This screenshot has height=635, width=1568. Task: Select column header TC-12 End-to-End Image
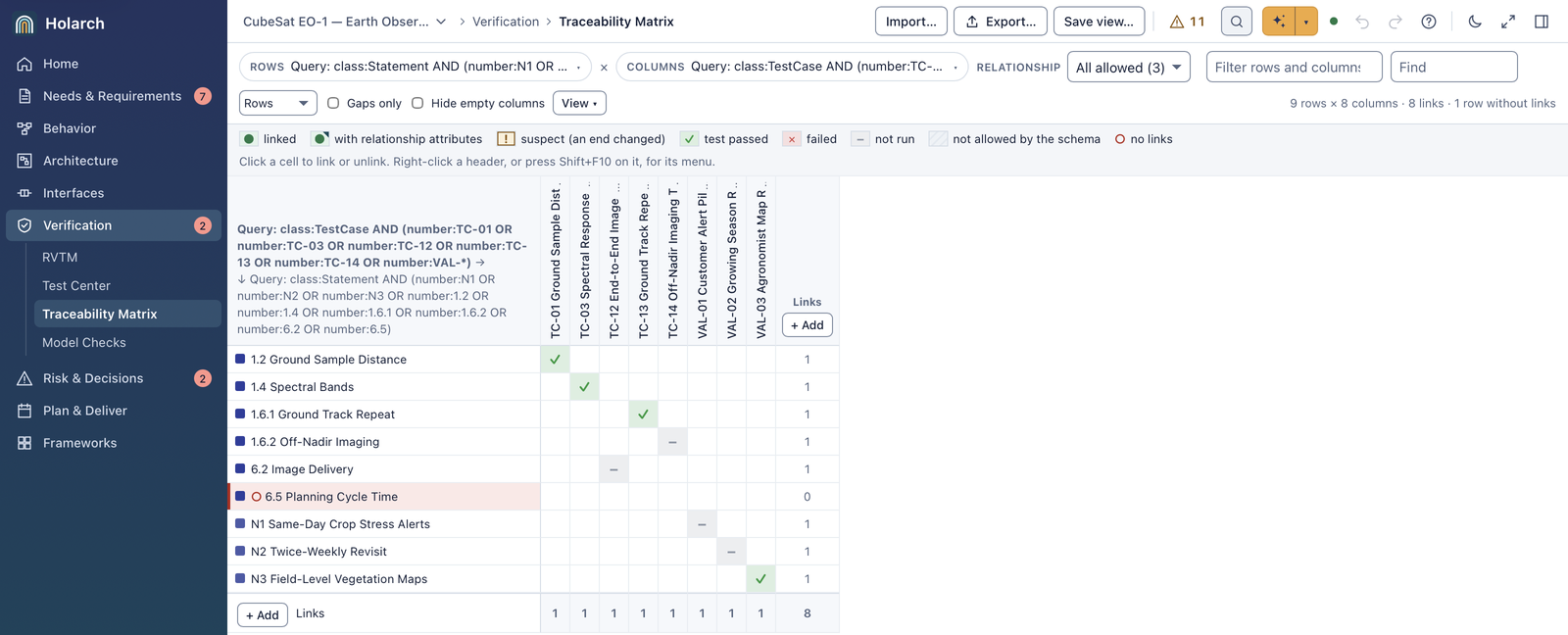click(x=613, y=261)
